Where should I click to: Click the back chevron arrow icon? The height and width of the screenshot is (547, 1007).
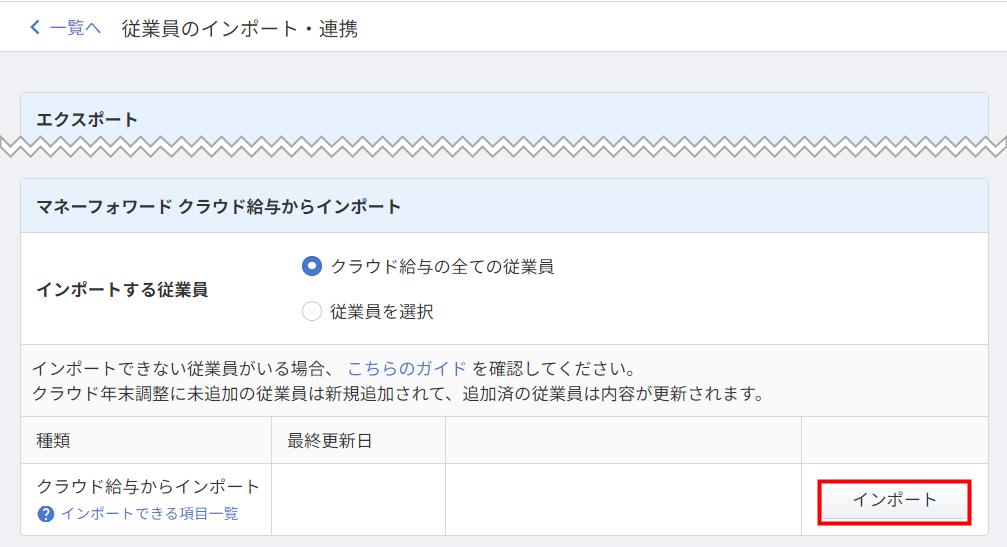click(36, 28)
